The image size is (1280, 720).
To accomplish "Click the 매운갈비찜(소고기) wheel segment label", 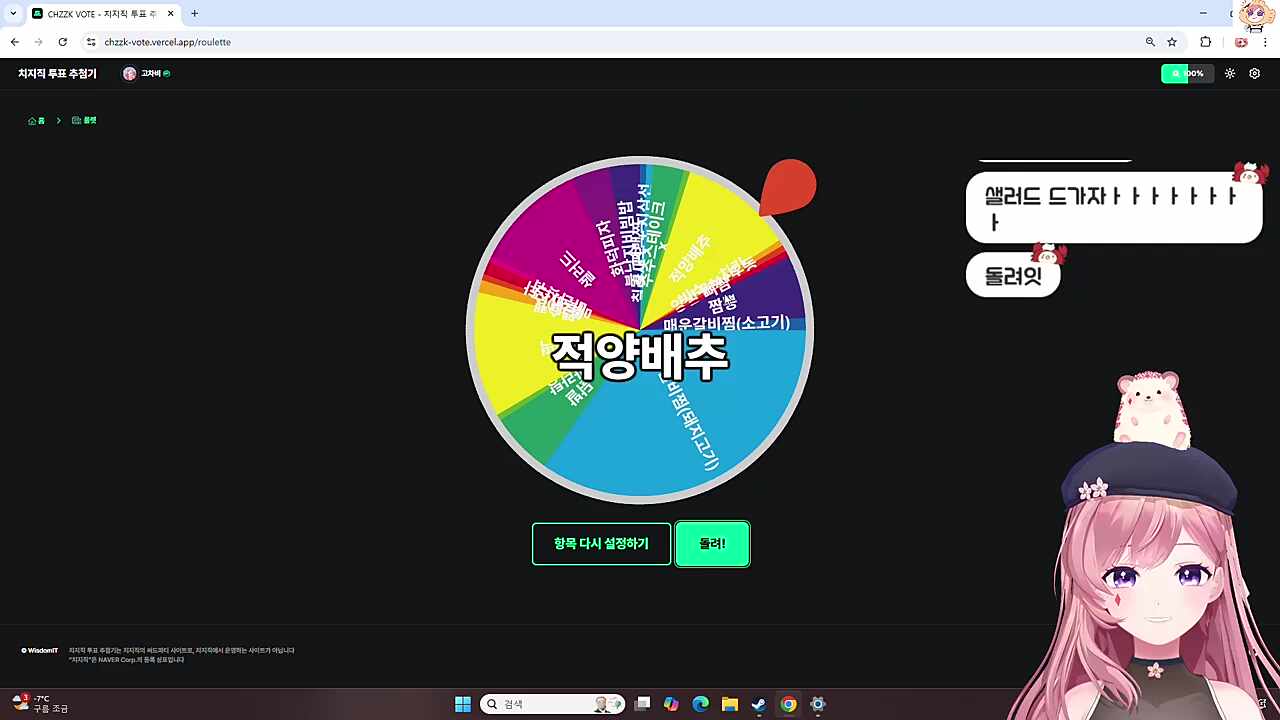I will [727, 323].
